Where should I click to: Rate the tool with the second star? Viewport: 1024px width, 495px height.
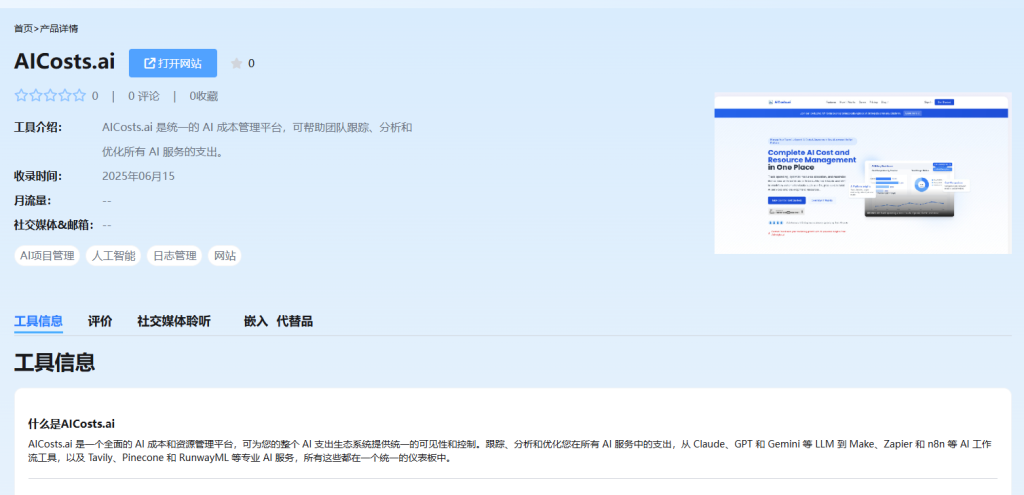[35, 96]
